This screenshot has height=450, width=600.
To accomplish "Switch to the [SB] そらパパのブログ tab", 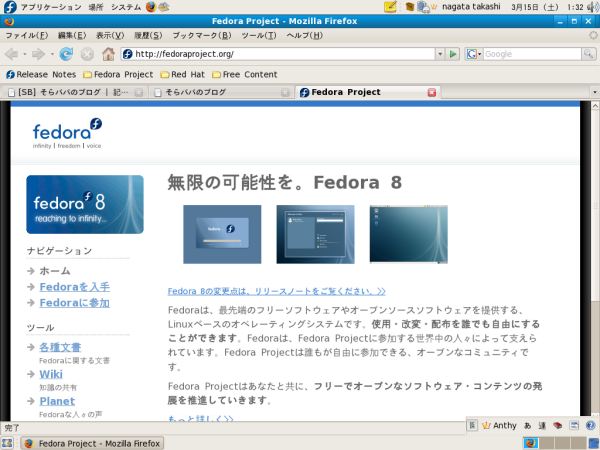I will 73,92.
